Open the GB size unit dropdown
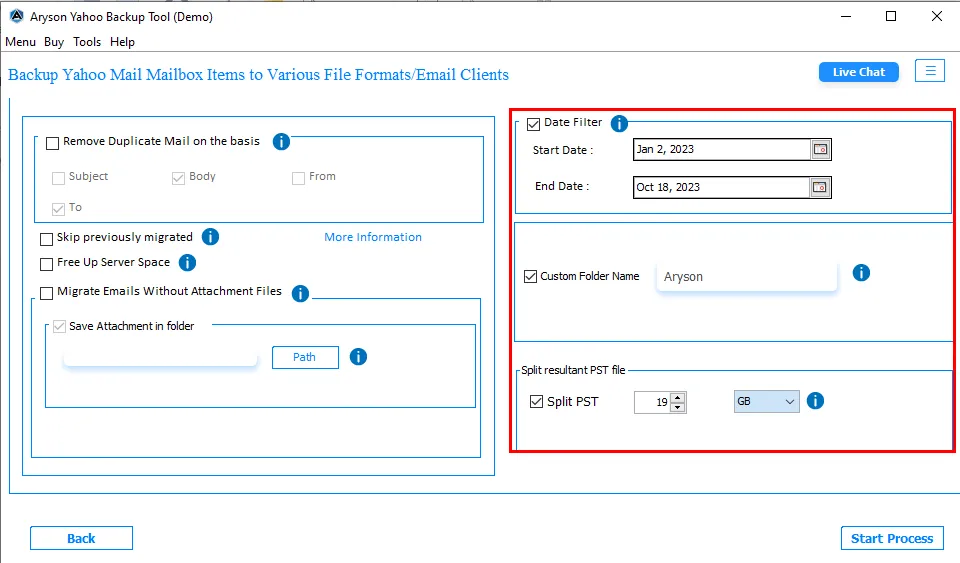Screen dimensions: 960x563 767,401
